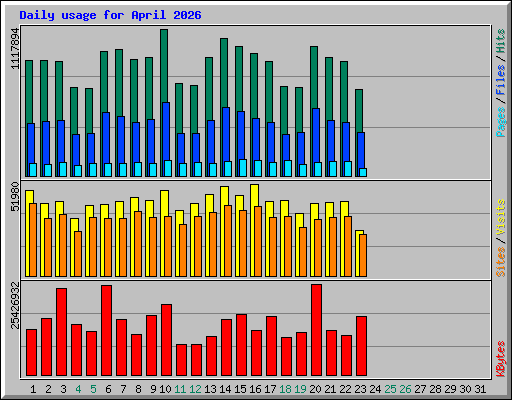Click the green 'Hits' legend label
The height and width of the screenshot is (400, 512).
[500, 41]
